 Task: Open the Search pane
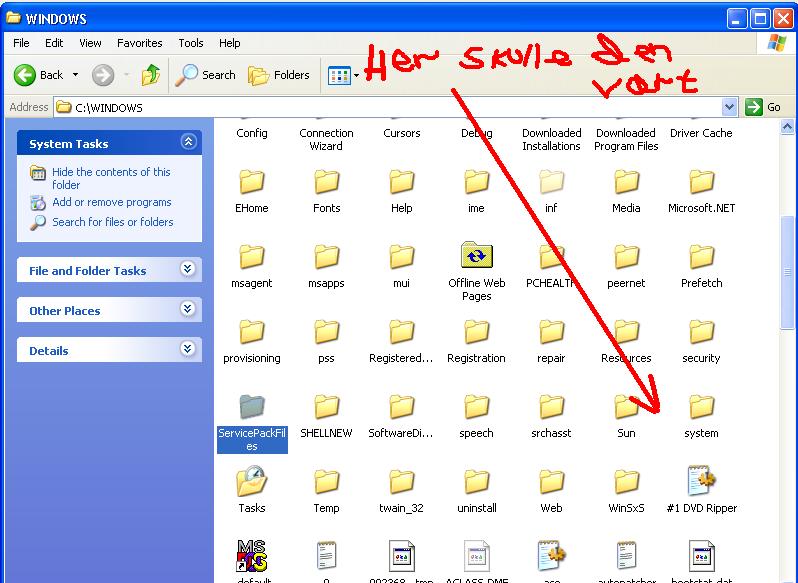(205, 75)
